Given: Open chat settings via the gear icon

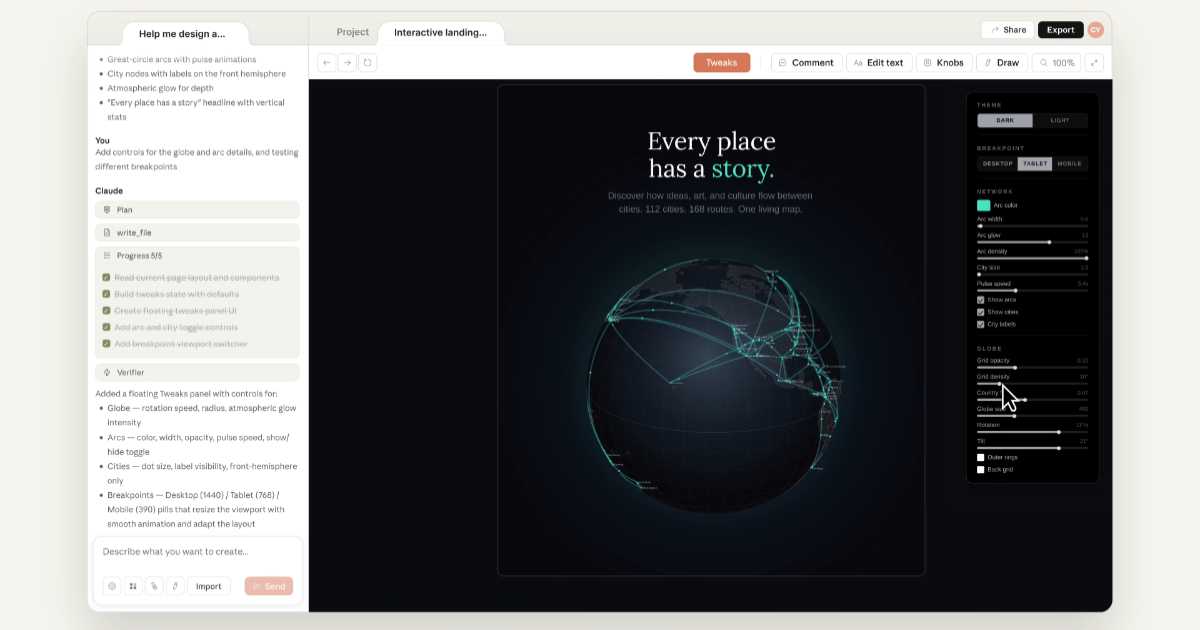Looking at the screenshot, I should click(x=112, y=586).
